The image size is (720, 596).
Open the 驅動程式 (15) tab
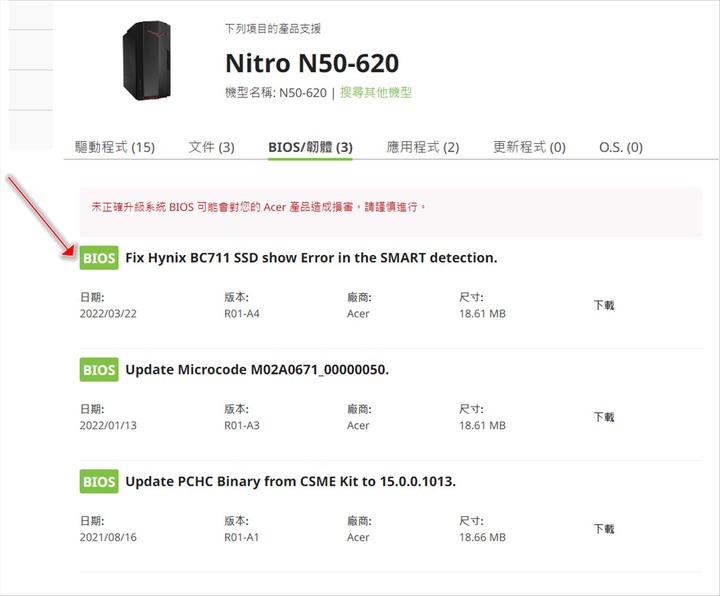point(115,147)
